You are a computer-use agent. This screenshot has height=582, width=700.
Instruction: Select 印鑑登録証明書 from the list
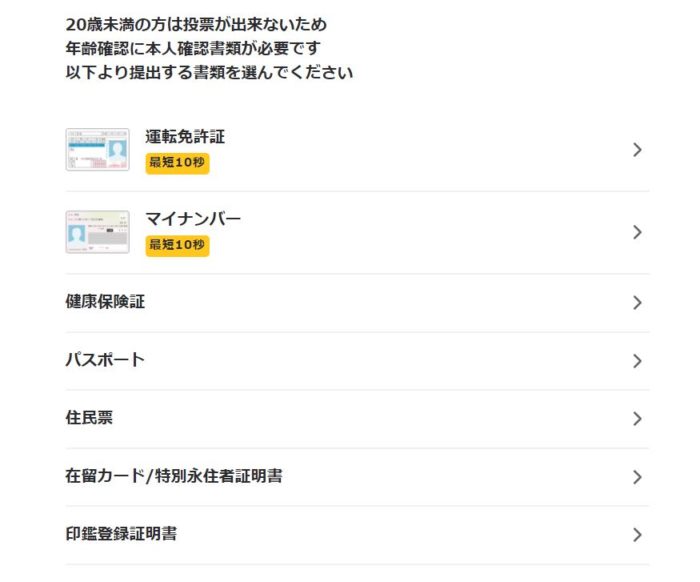click(x=357, y=535)
